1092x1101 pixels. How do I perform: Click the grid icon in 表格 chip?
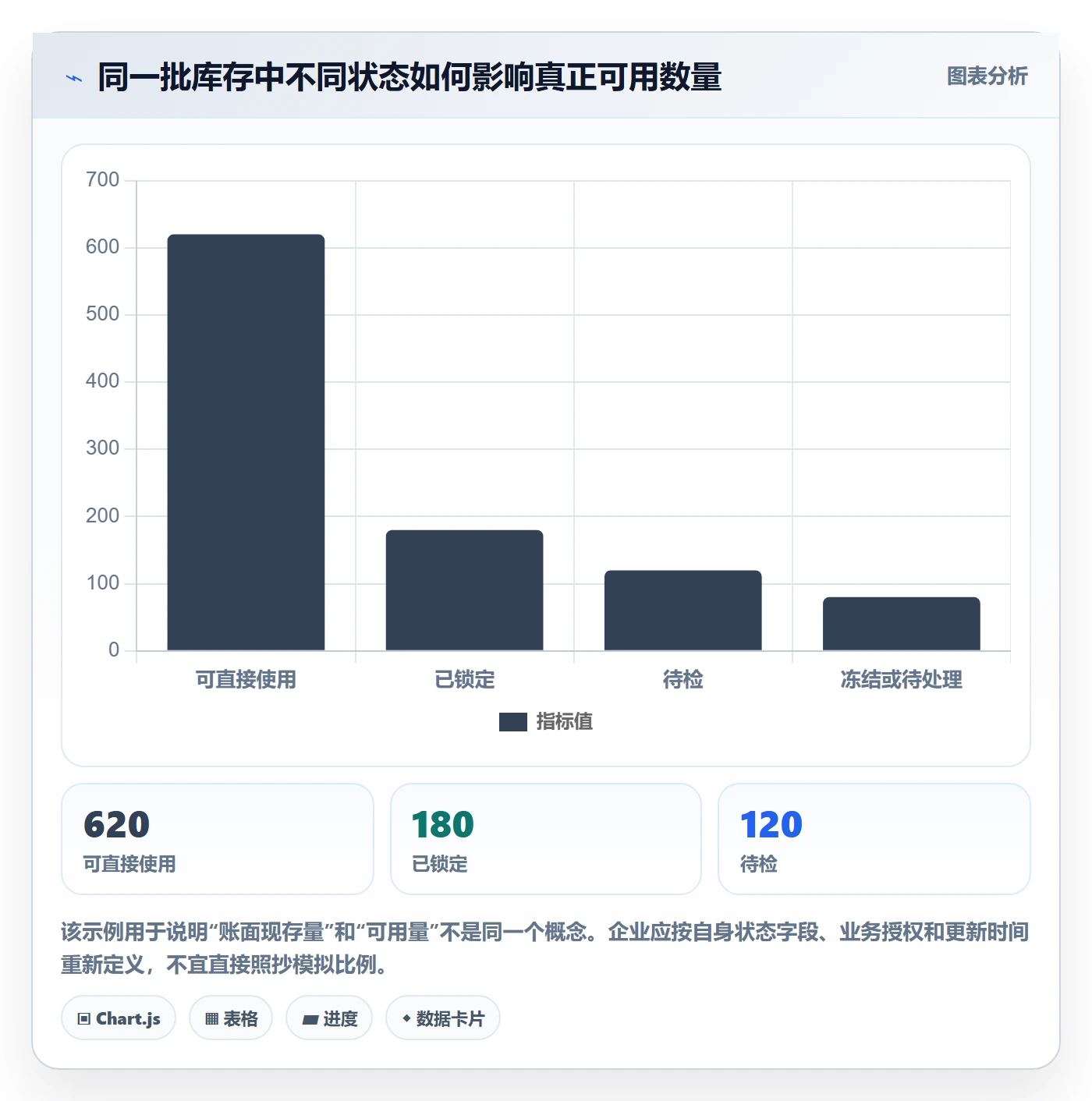point(211,1019)
